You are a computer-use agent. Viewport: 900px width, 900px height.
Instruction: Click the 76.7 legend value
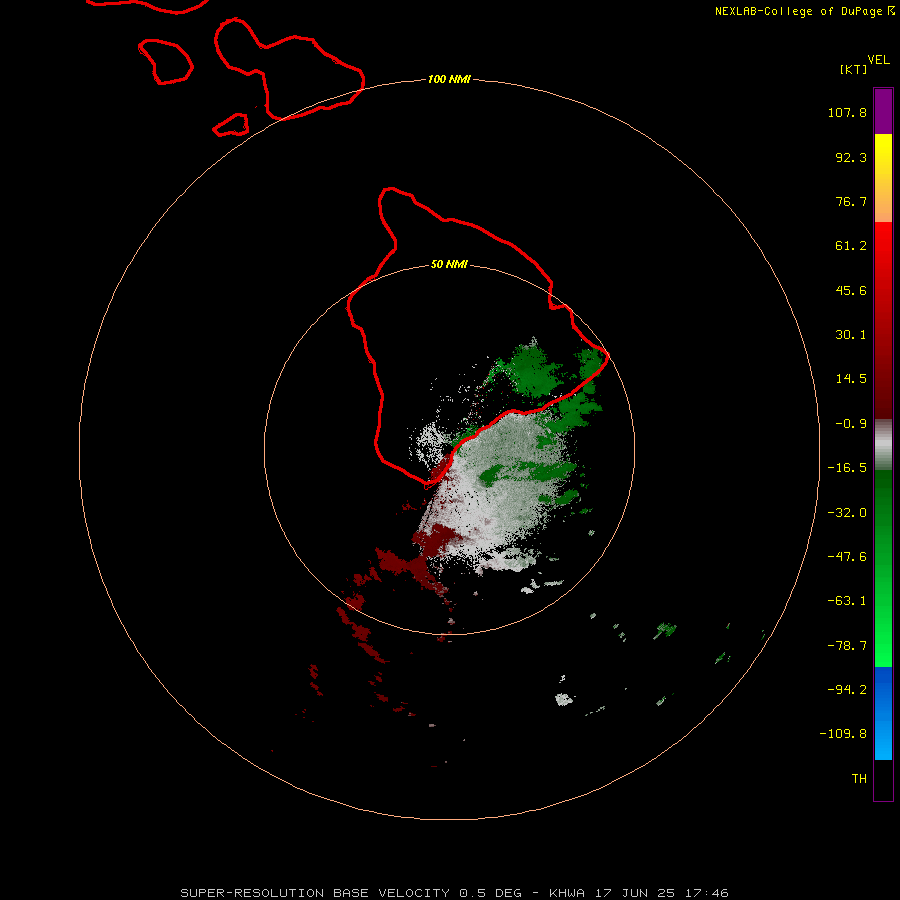click(x=851, y=201)
